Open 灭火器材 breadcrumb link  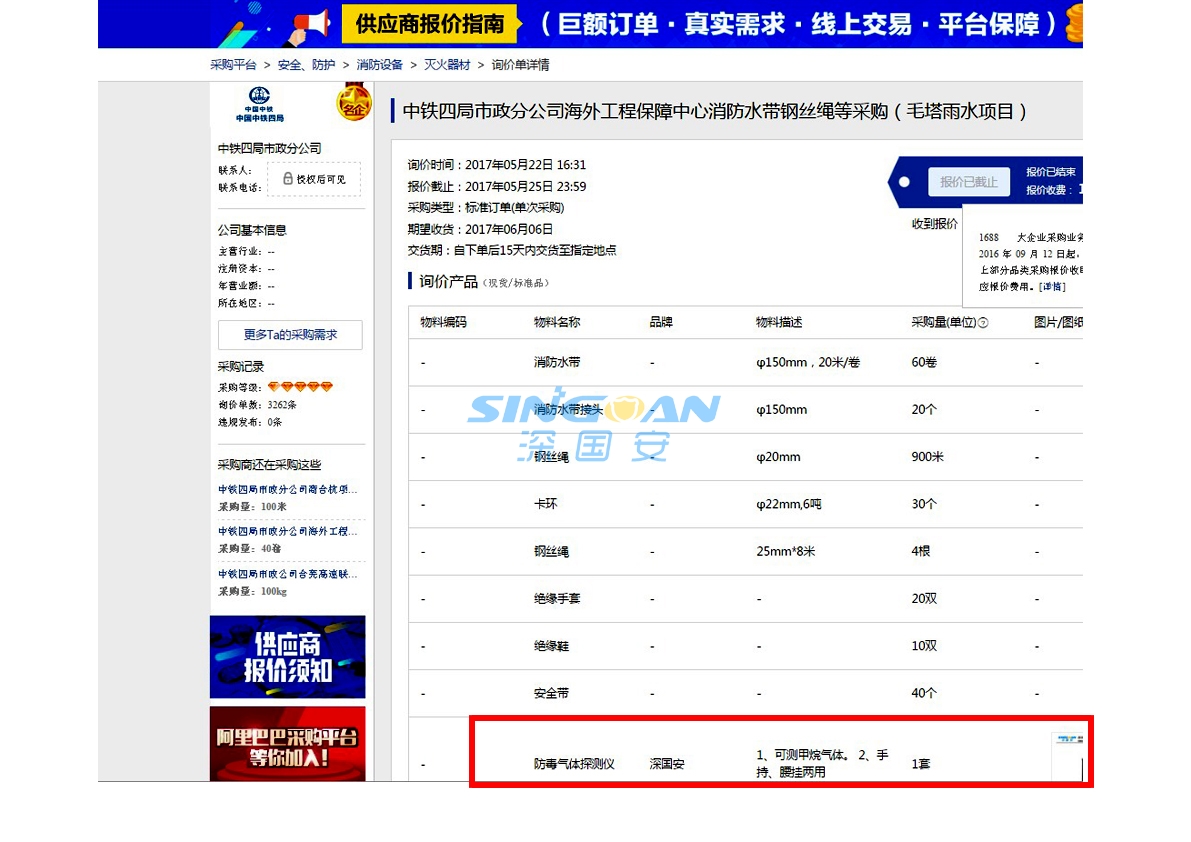click(x=446, y=65)
